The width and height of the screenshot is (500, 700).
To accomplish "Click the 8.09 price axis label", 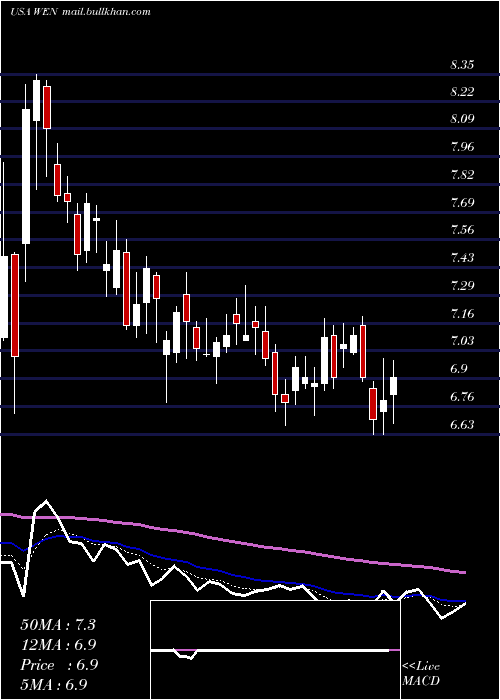I will click(462, 119).
